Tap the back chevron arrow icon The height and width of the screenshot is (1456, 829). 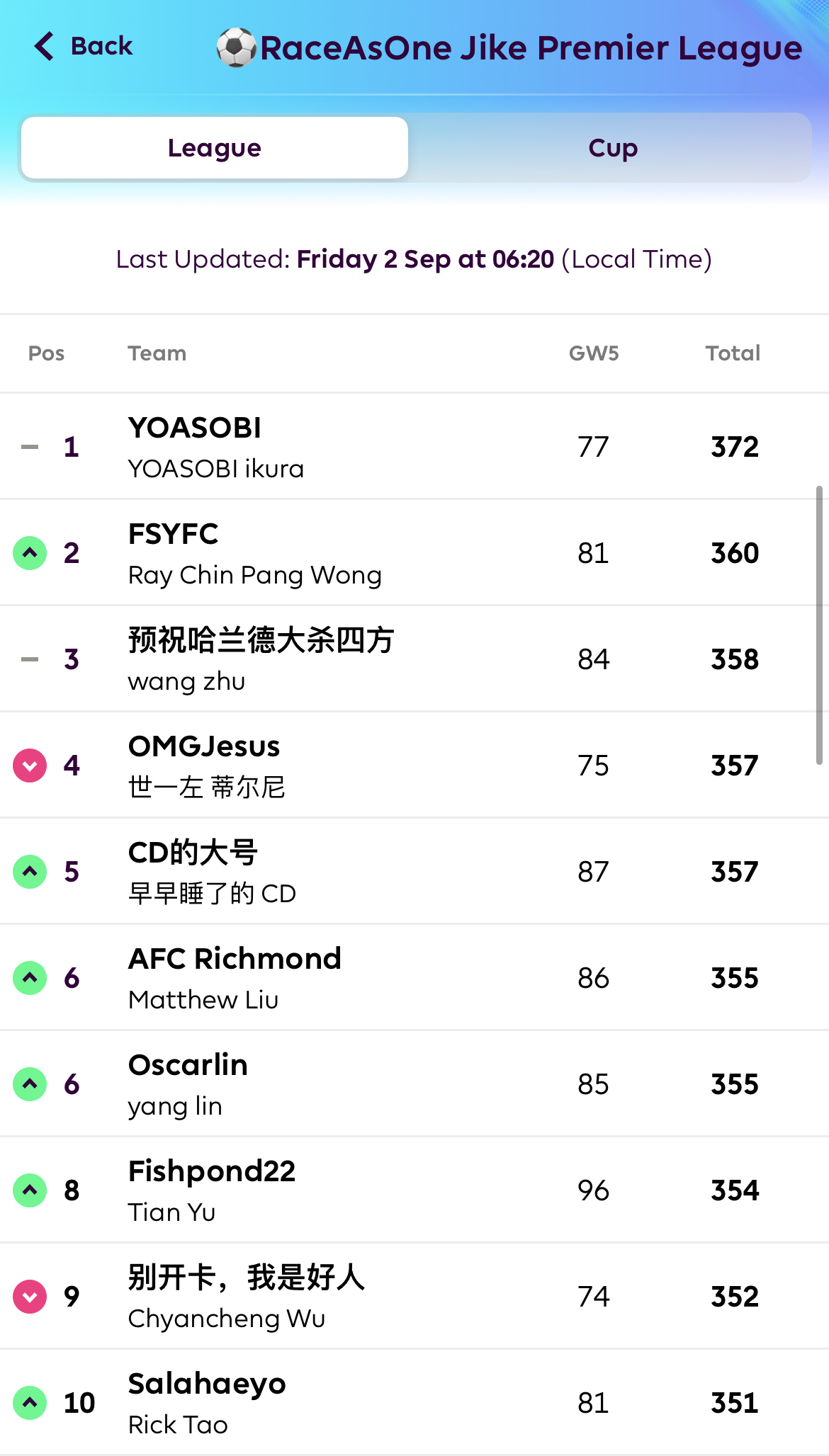[x=44, y=47]
